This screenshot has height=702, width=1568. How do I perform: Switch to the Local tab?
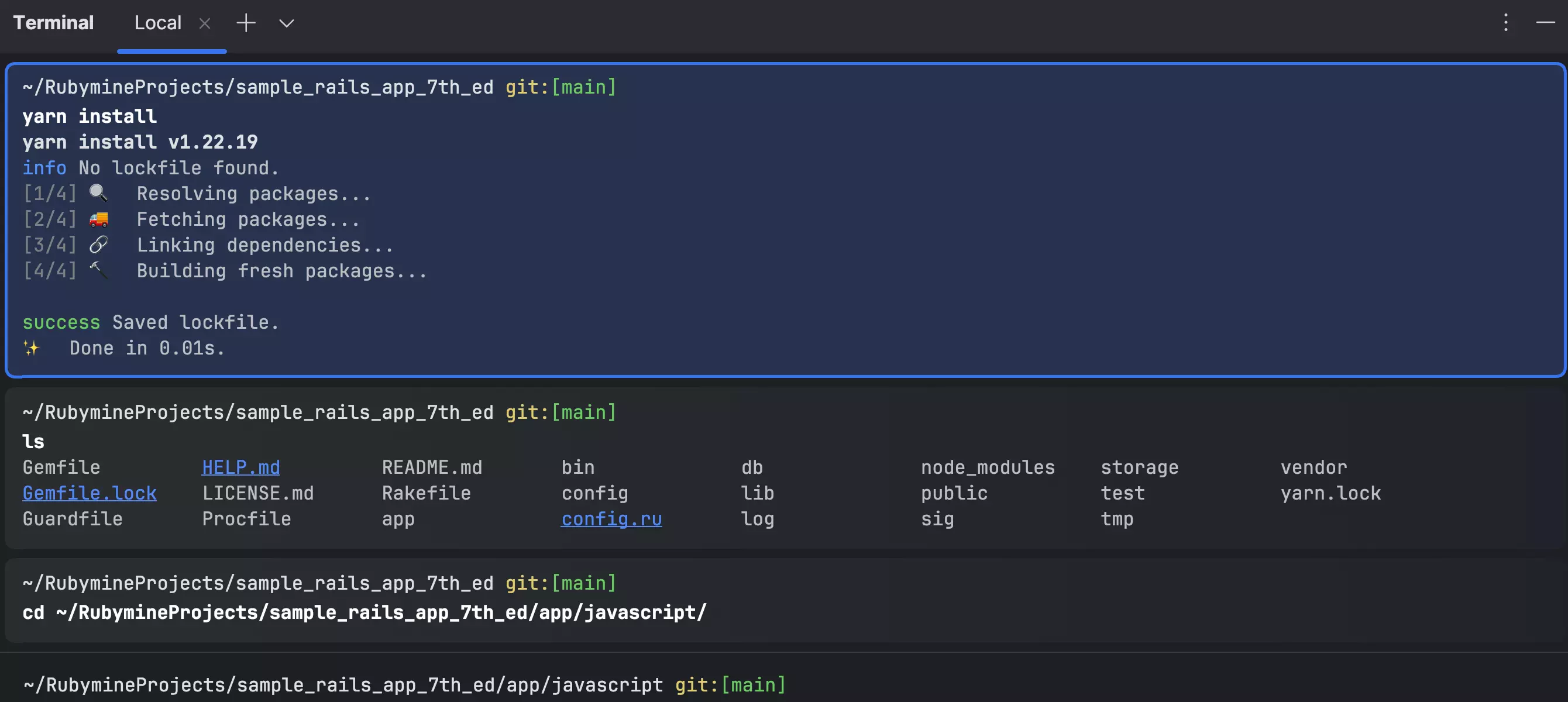coord(157,23)
